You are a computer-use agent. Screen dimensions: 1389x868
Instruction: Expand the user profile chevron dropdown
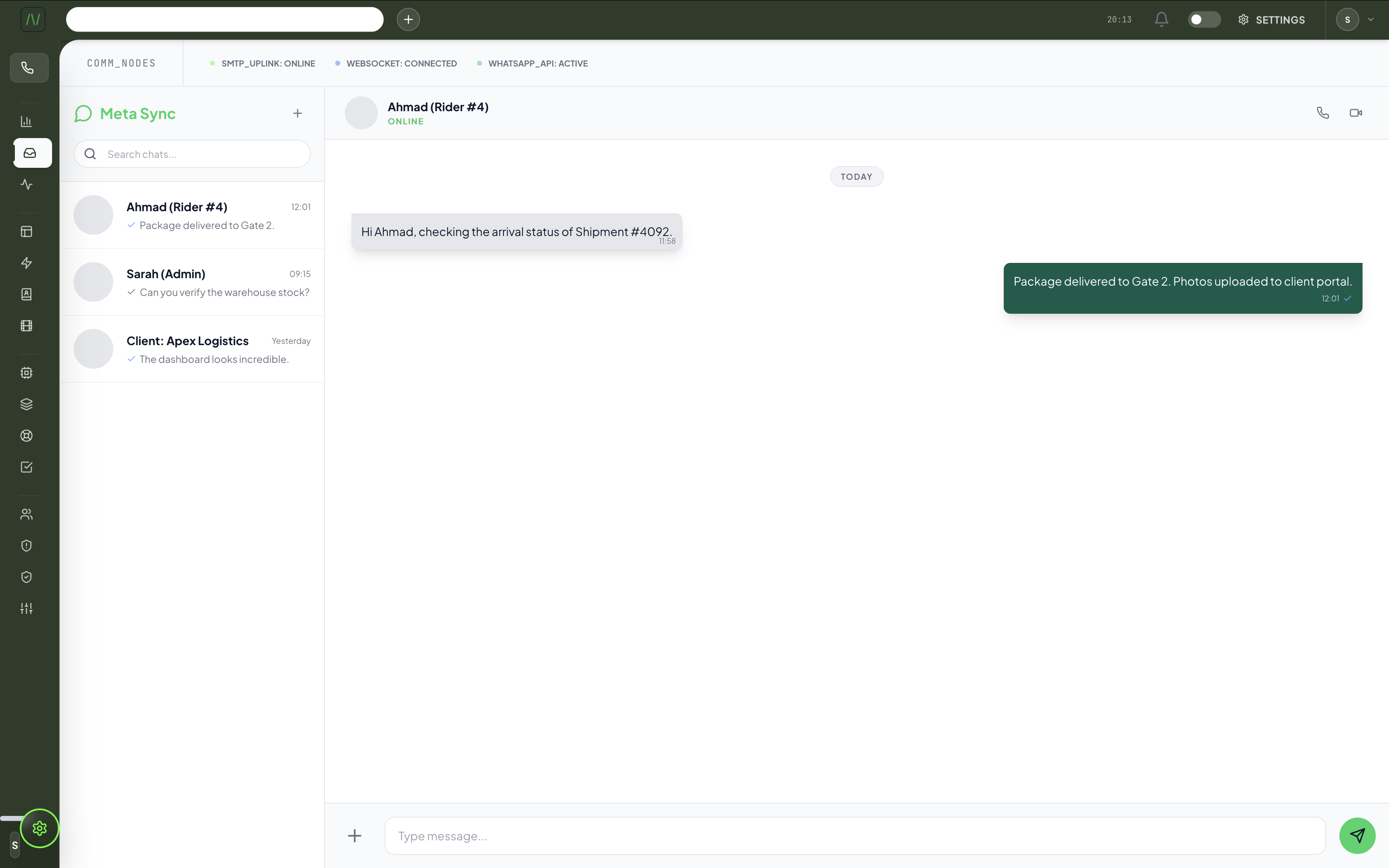point(1371,19)
